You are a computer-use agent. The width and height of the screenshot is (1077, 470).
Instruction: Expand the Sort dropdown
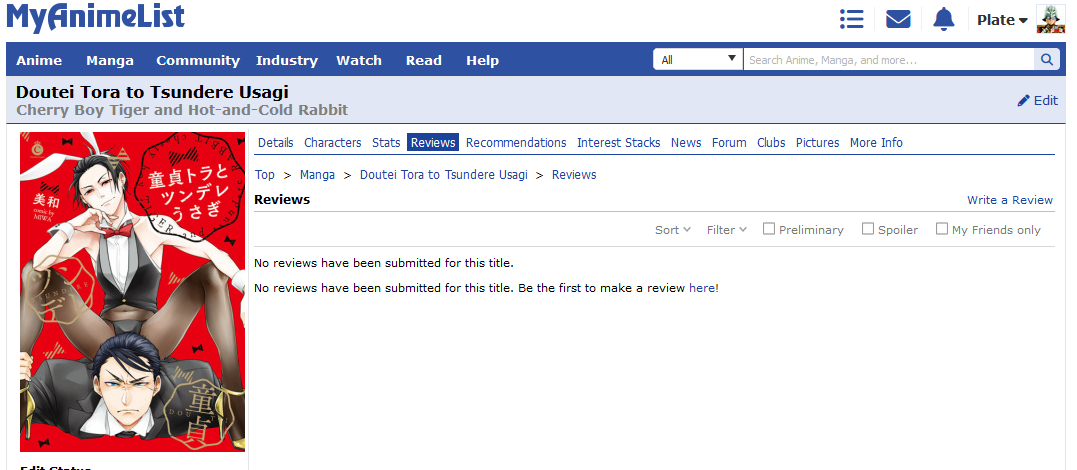point(672,230)
